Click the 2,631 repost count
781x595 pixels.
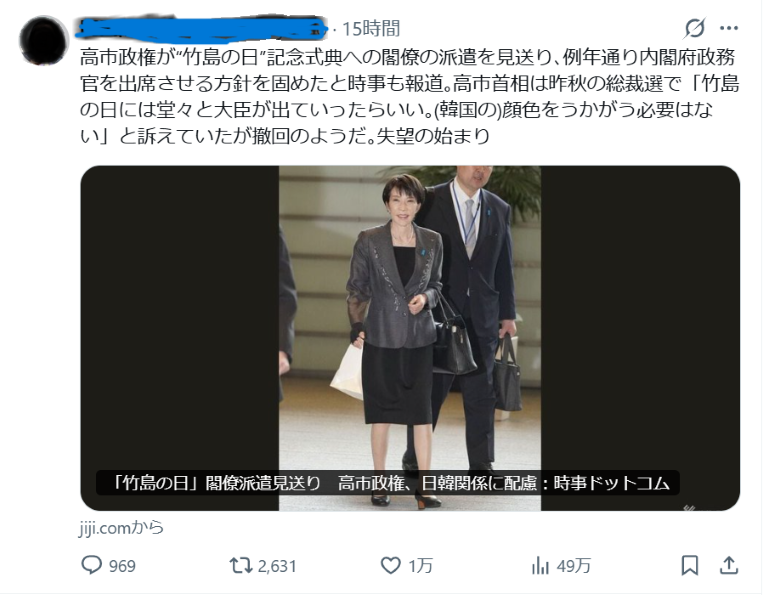(277, 566)
